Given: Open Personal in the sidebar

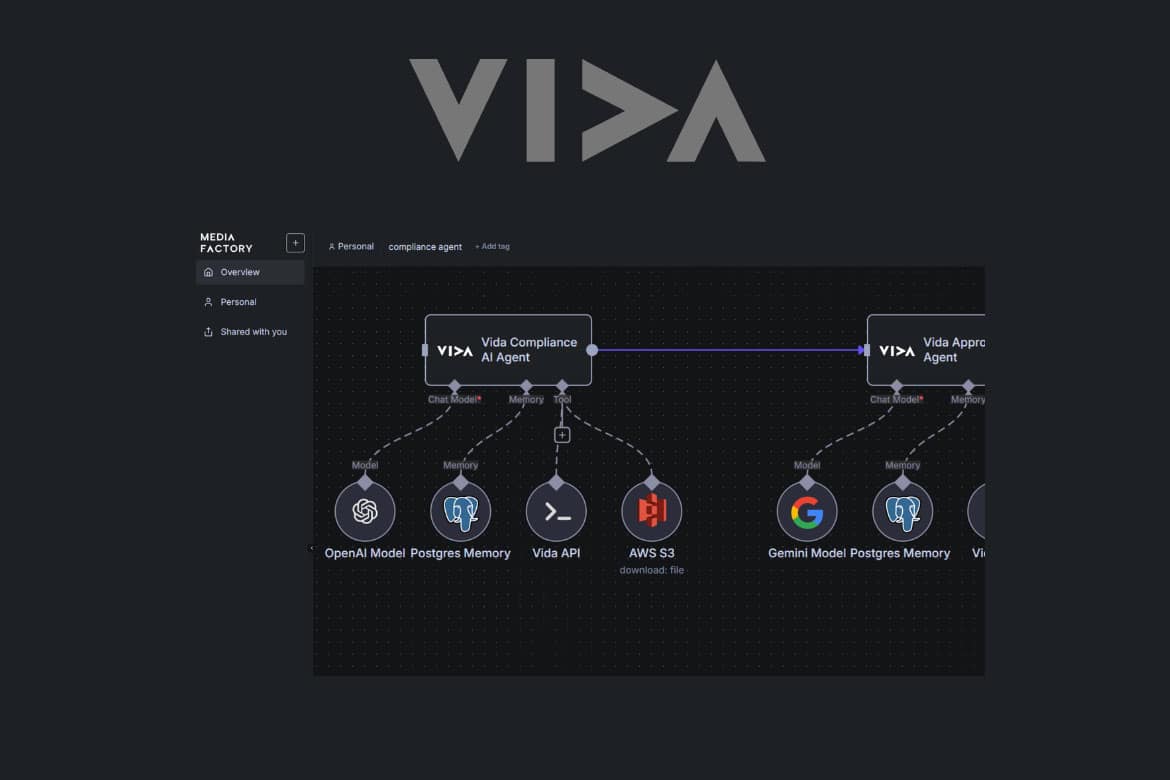Looking at the screenshot, I should click(250, 302).
